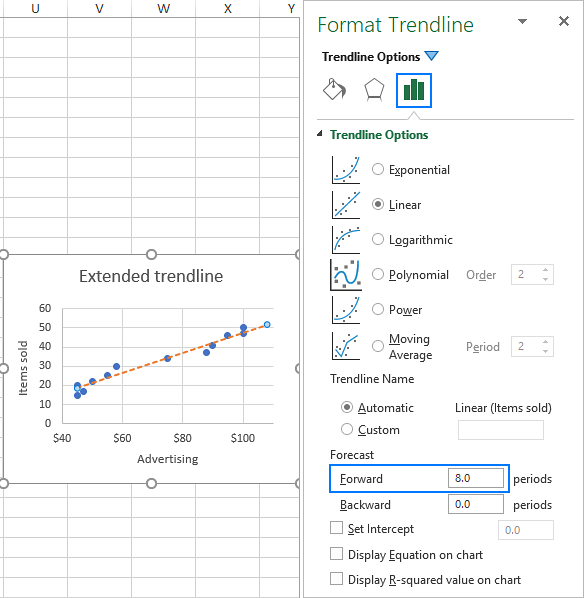Select column Y header
Image resolution: width=585 pixels, height=598 pixels.
291,8
